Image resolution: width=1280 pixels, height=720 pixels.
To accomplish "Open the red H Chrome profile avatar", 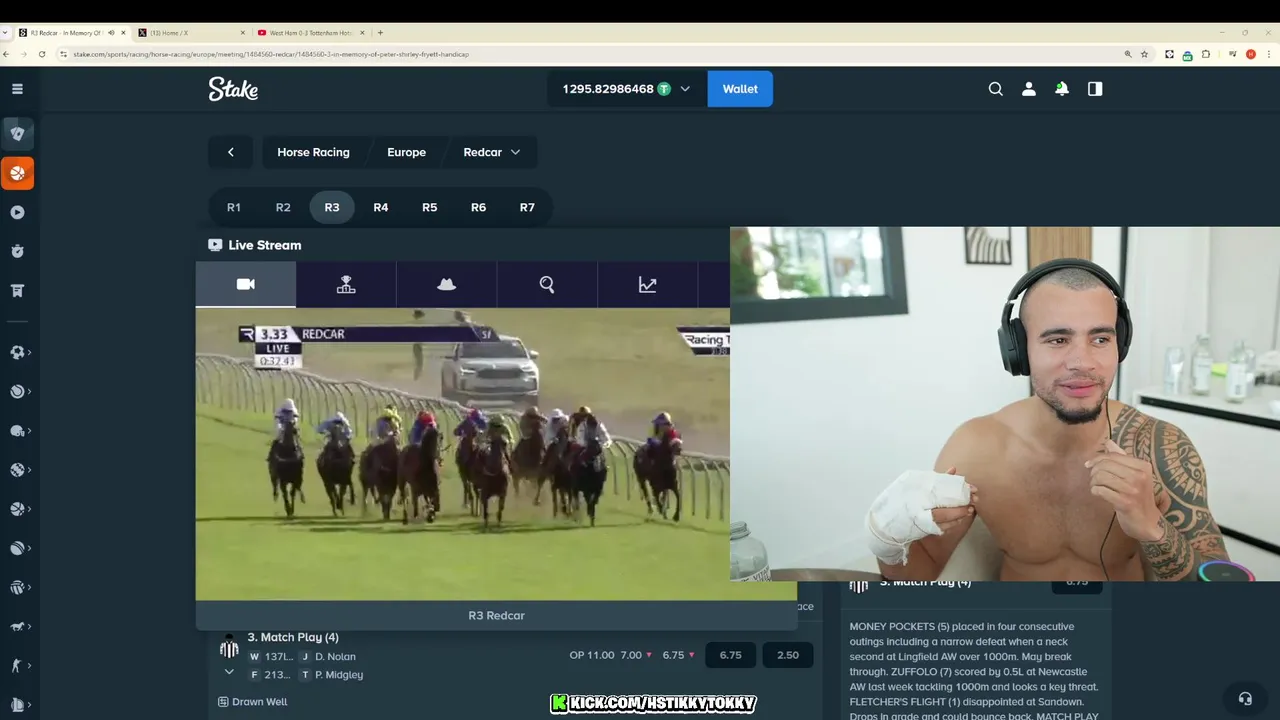I will click(1250, 54).
